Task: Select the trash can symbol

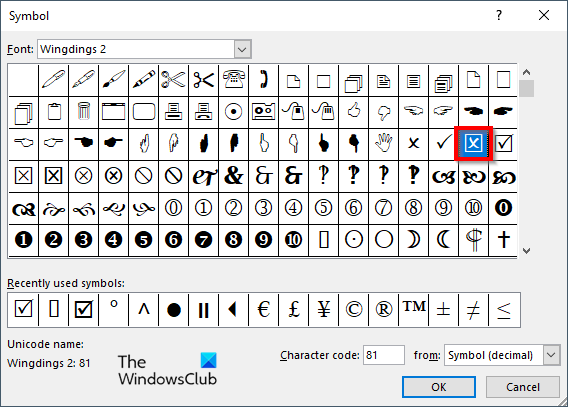Action: (x=83, y=112)
